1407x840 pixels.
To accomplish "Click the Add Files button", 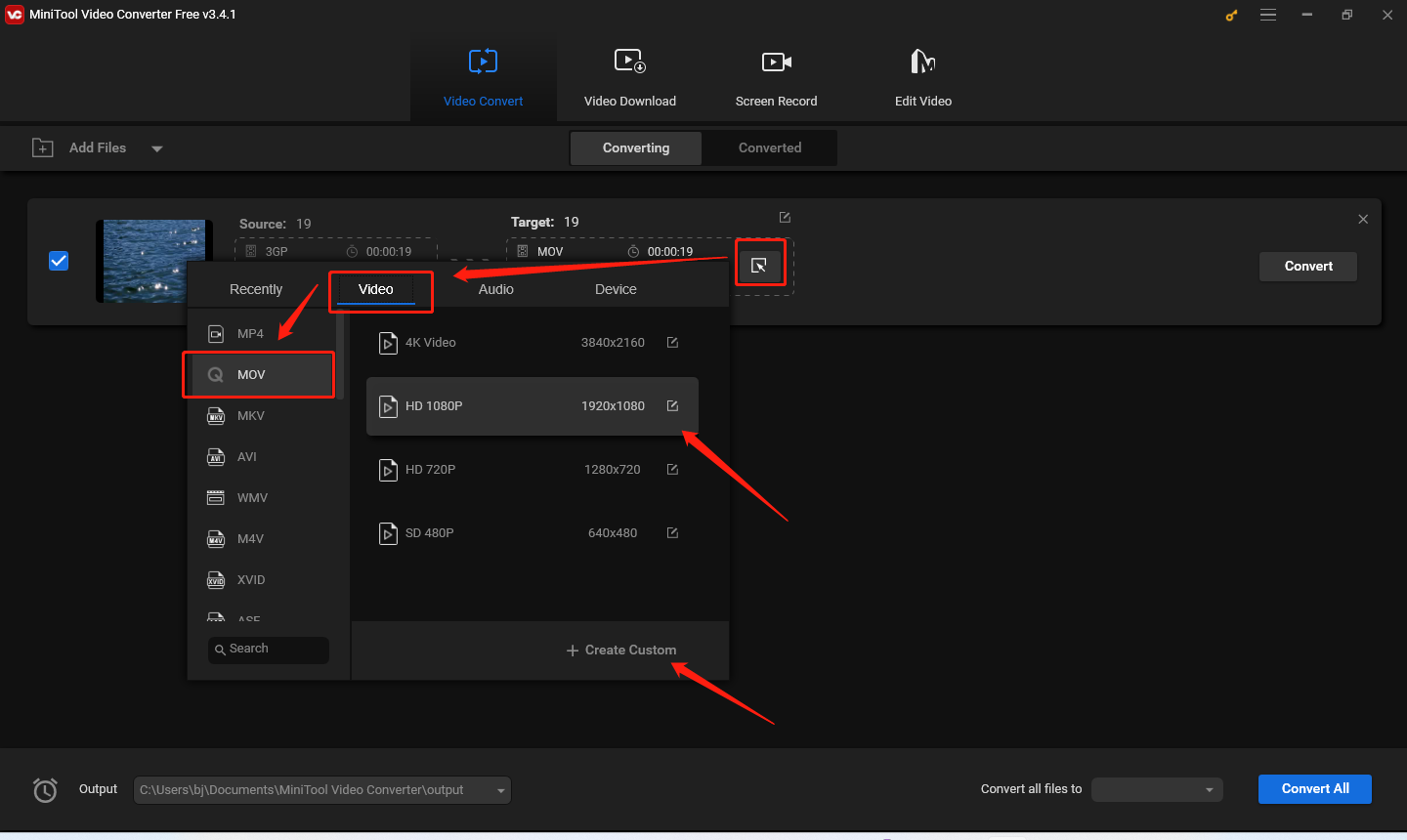I will pos(98,147).
